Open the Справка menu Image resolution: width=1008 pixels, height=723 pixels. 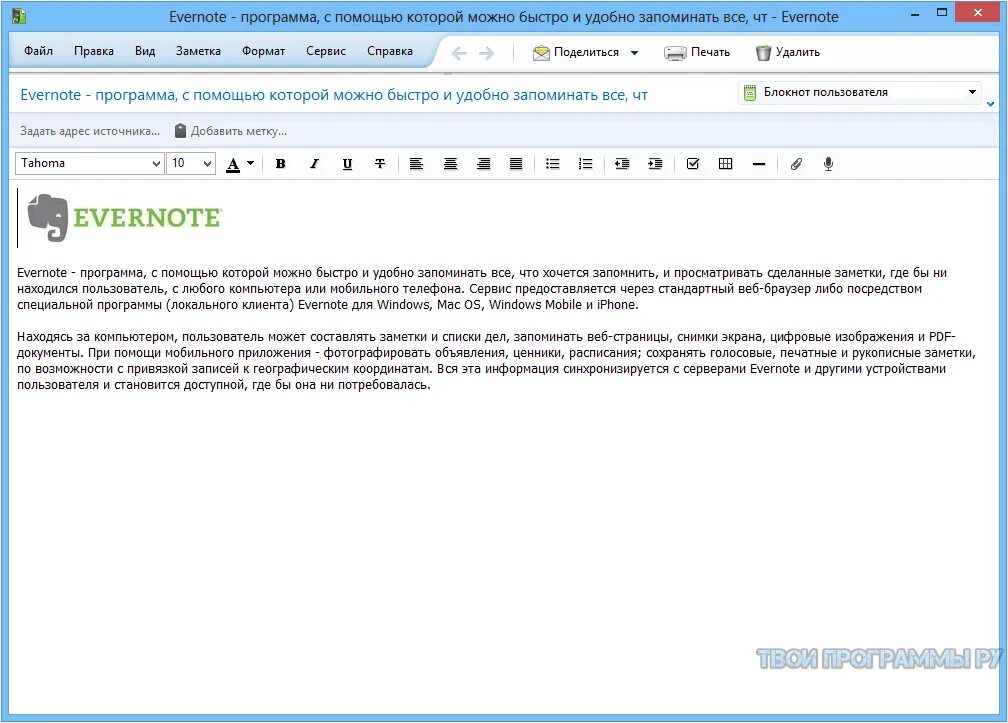pos(390,51)
